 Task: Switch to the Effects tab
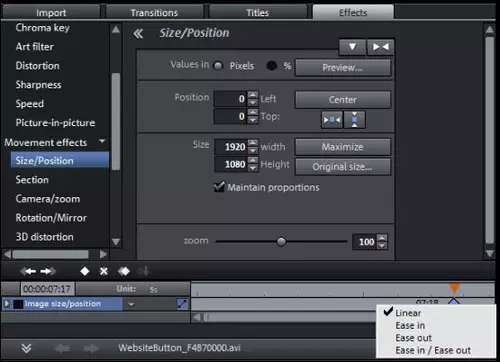[x=353, y=13]
